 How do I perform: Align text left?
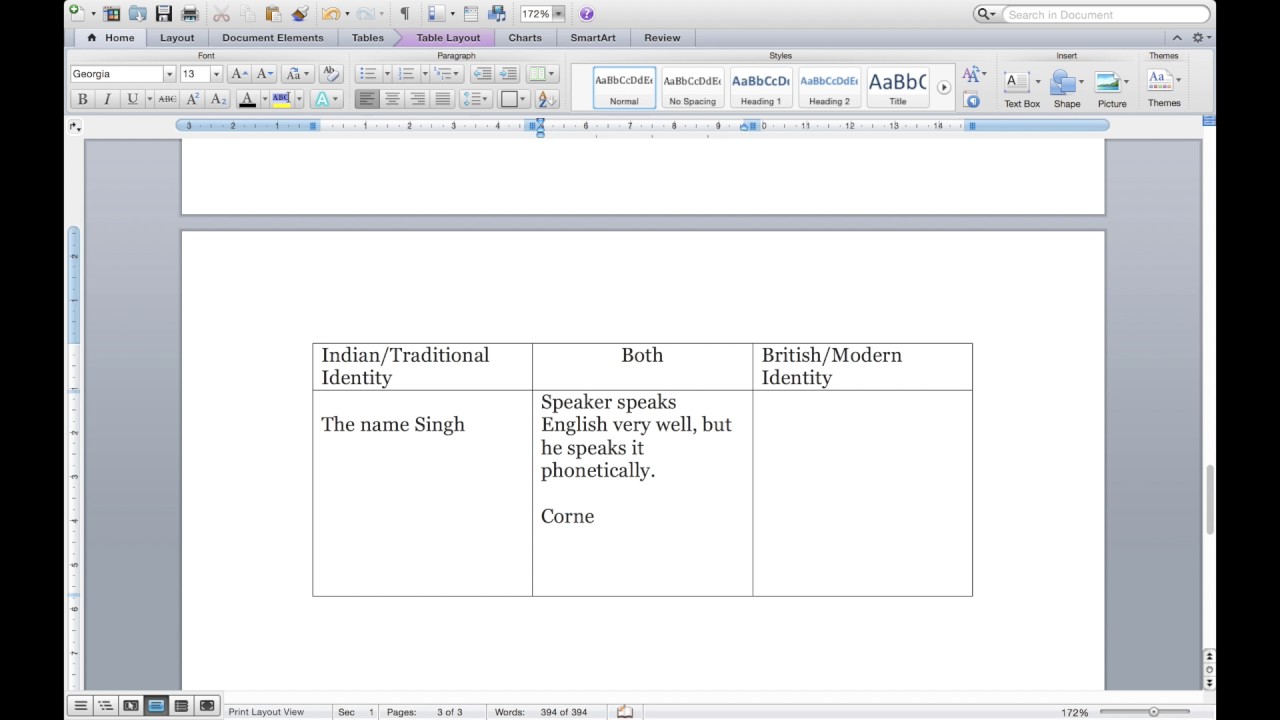367,99
